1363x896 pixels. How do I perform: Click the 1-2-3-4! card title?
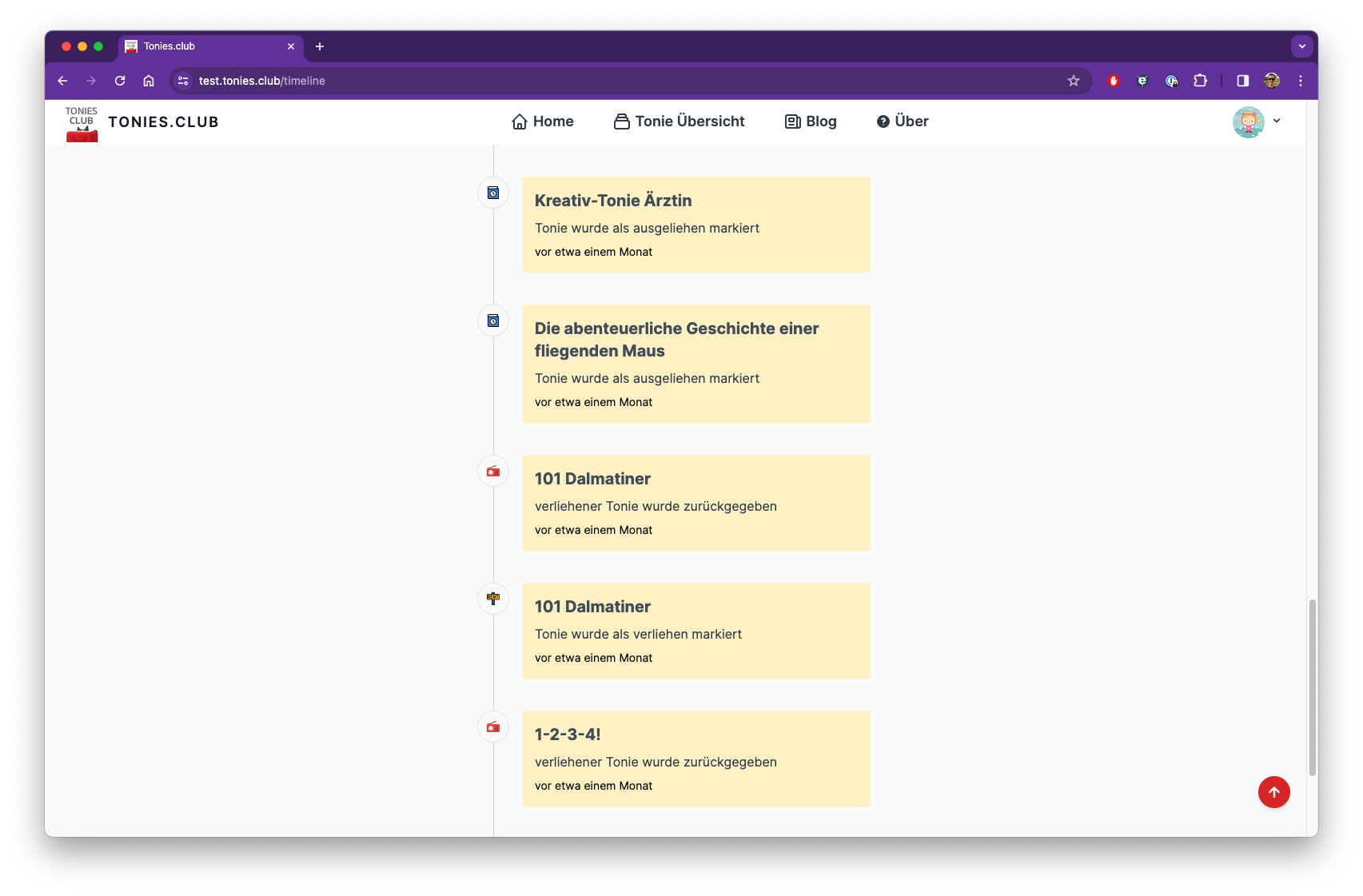click(568, 735)
